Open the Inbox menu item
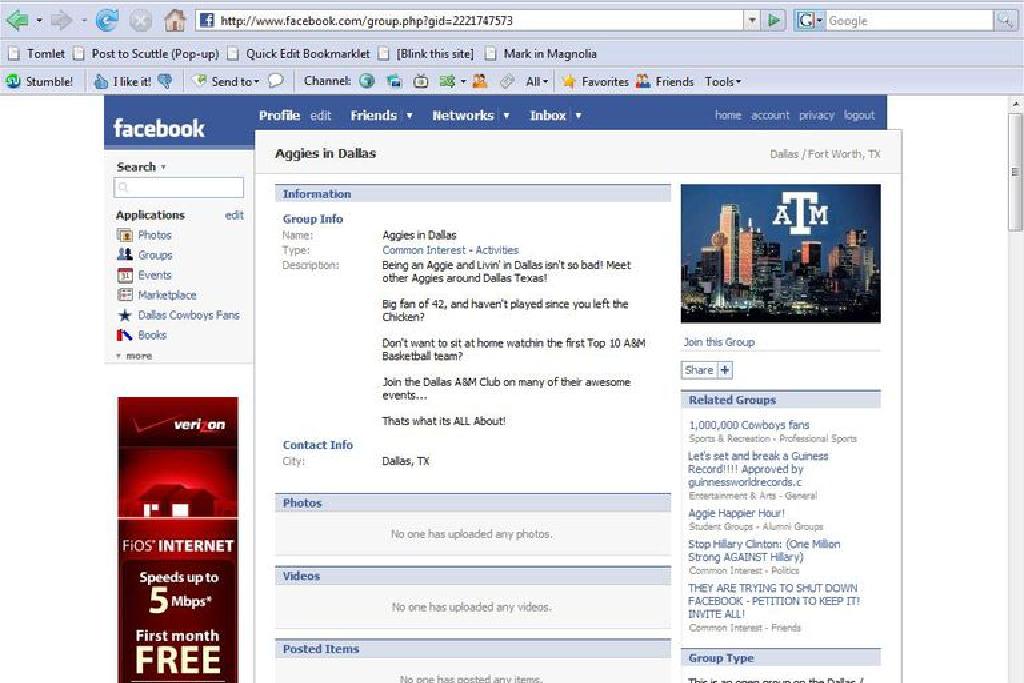 [x=548, y=116]
